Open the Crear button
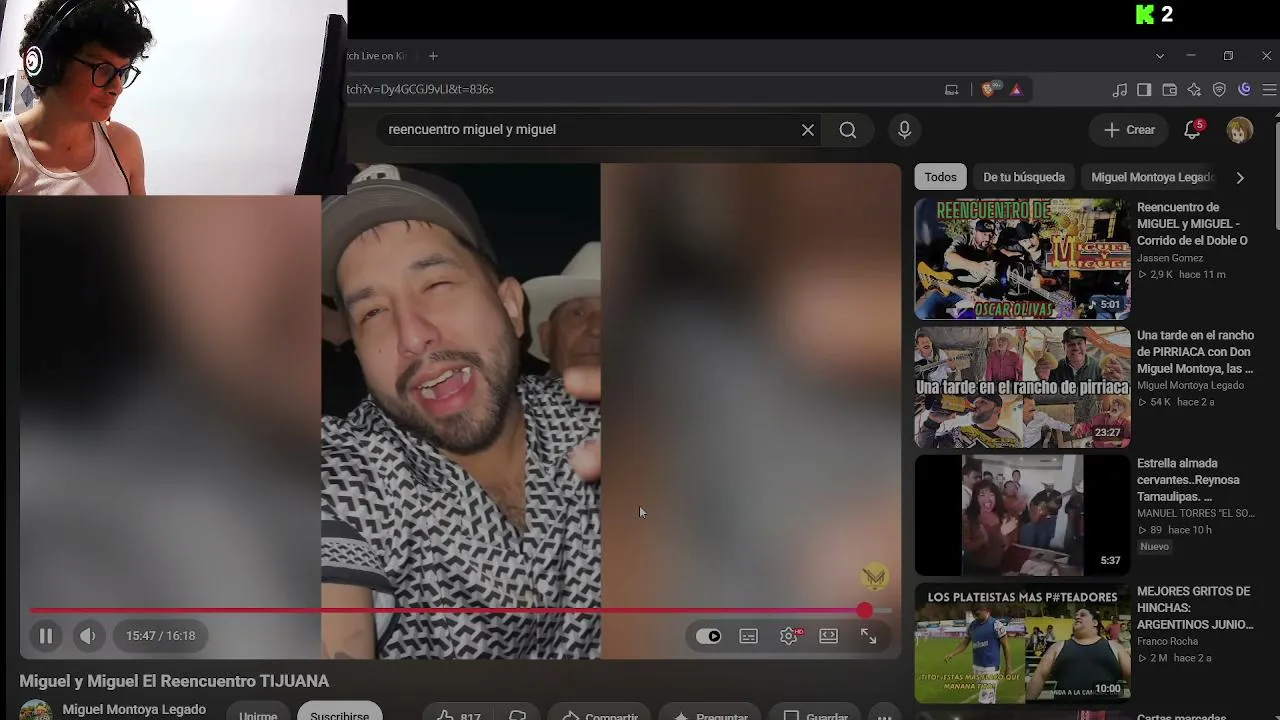 (1129, 130)
